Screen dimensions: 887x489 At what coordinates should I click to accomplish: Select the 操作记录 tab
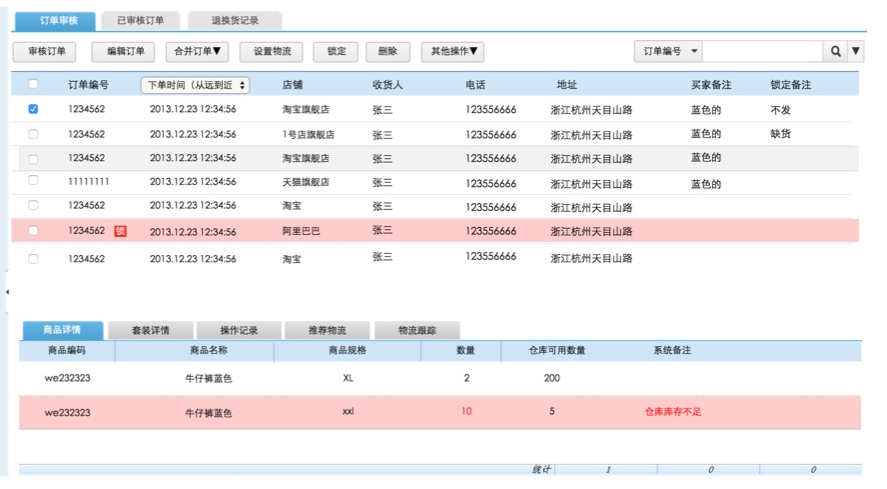(239, 330)
